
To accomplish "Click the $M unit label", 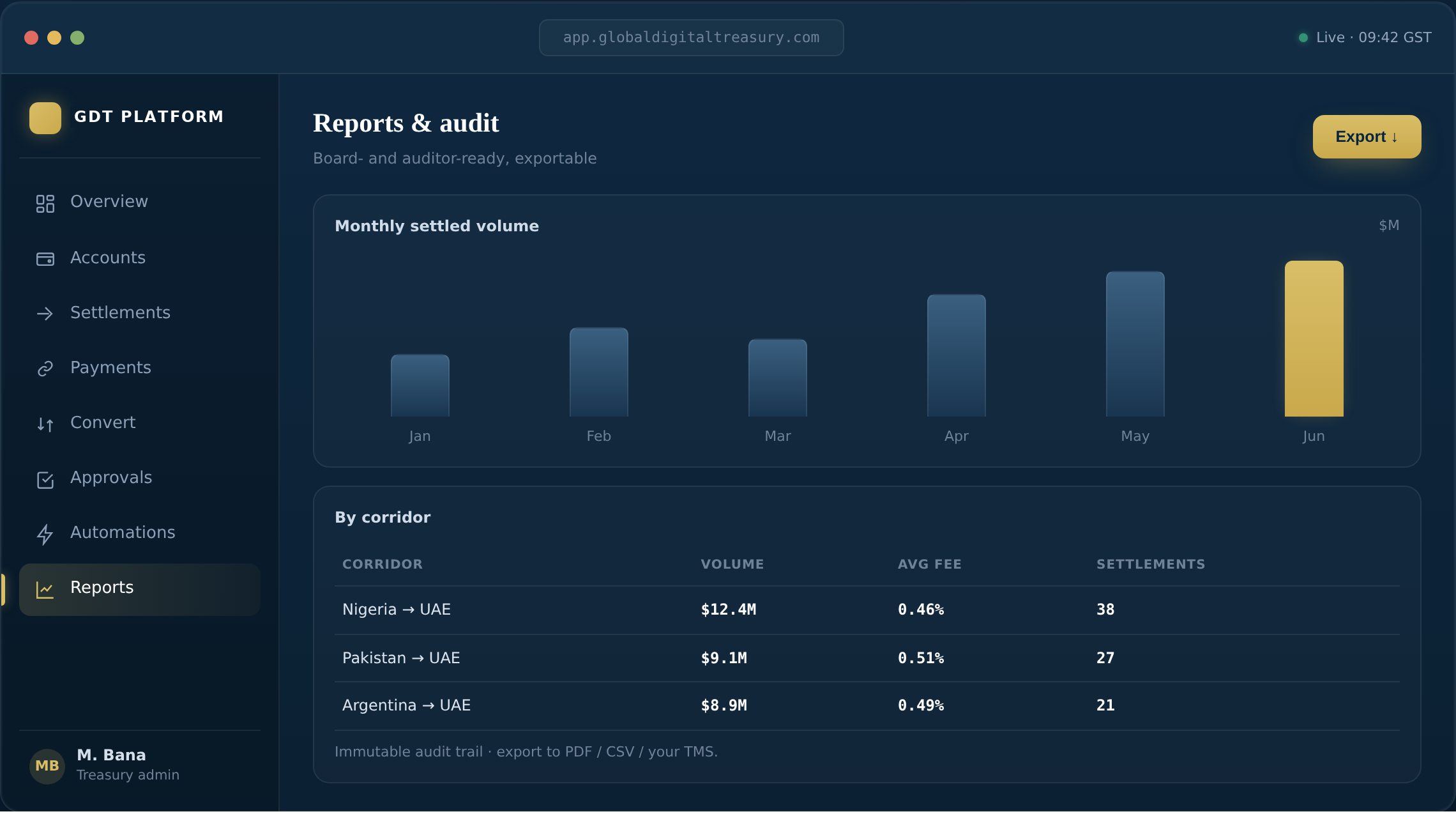I will (x=1389, y=226).
